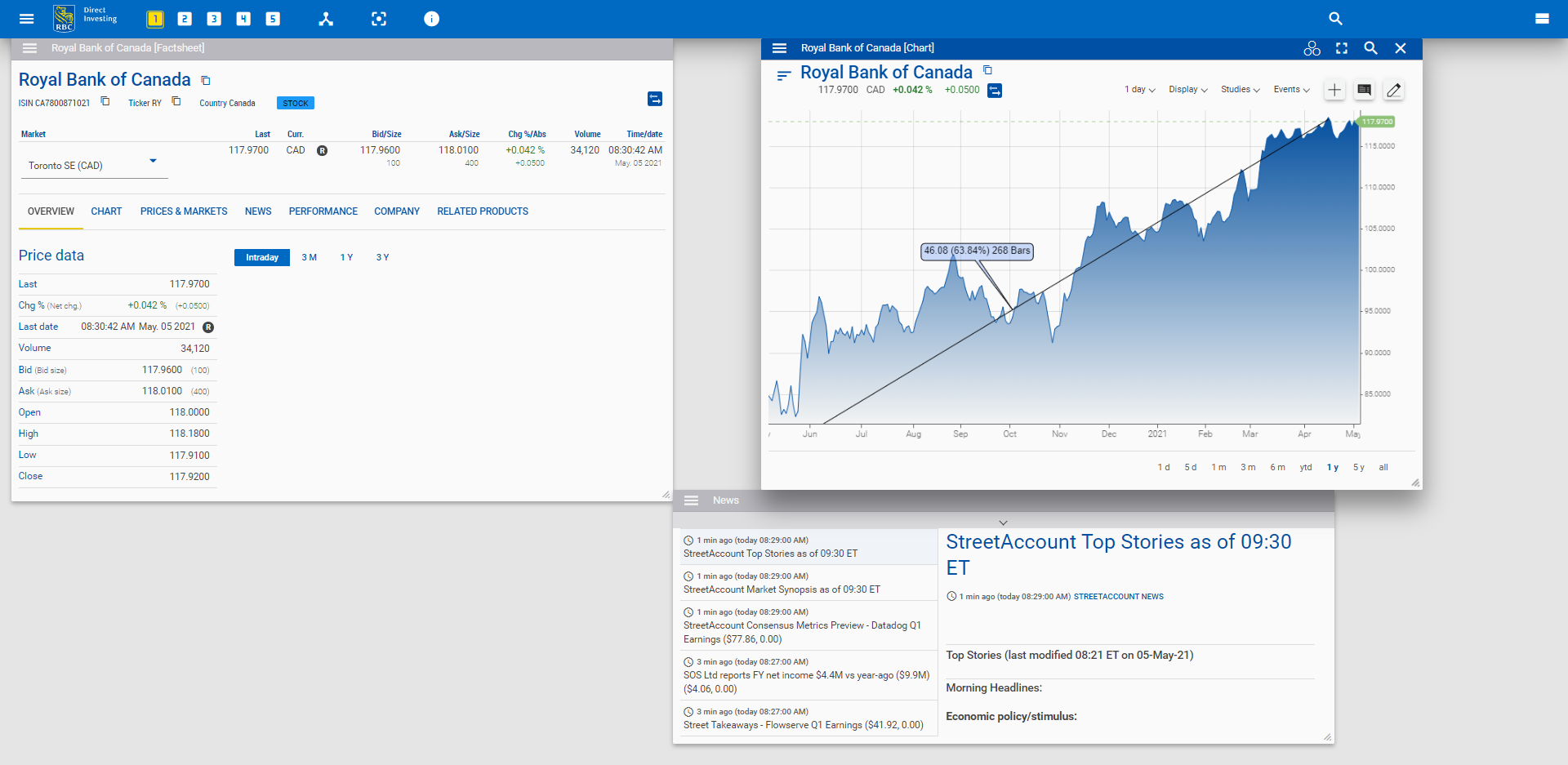1568x765 pixels.
Task: Open the Events dropdown in chart
Action: [x=1292, y=90]
